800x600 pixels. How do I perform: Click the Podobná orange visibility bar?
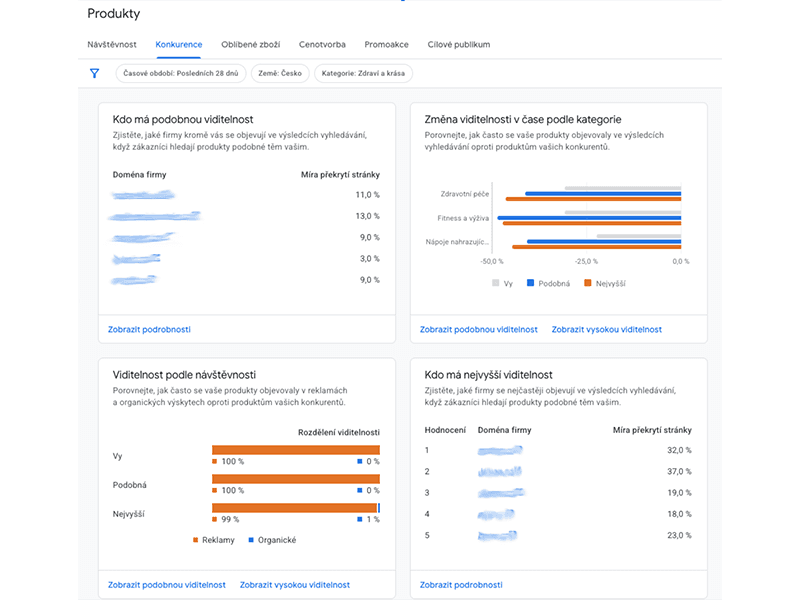[x=296, y=479]
